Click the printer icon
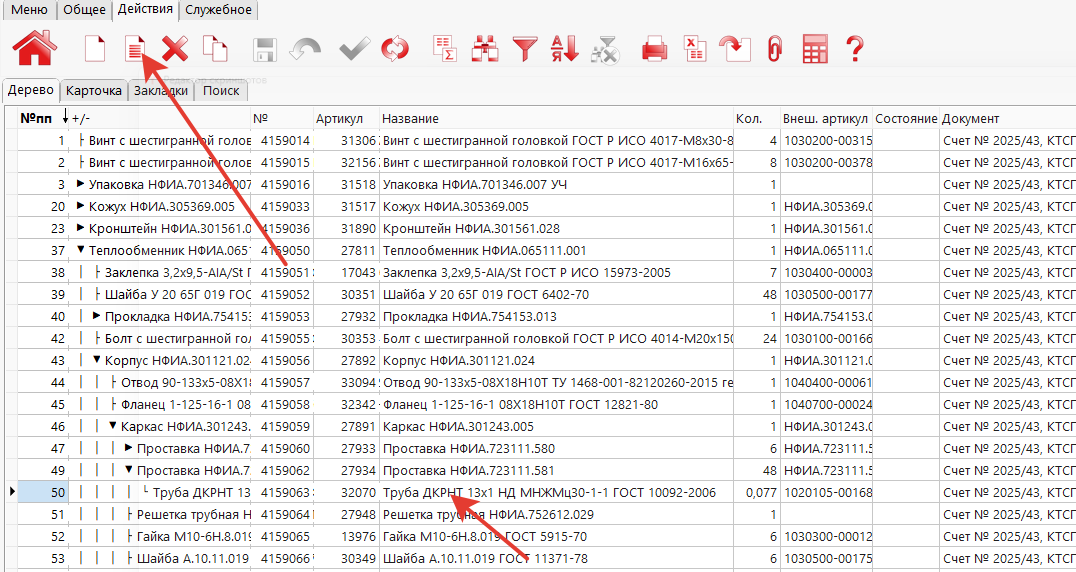The height and width of the screenshot is (572, 1076). [x=654, y=48]
